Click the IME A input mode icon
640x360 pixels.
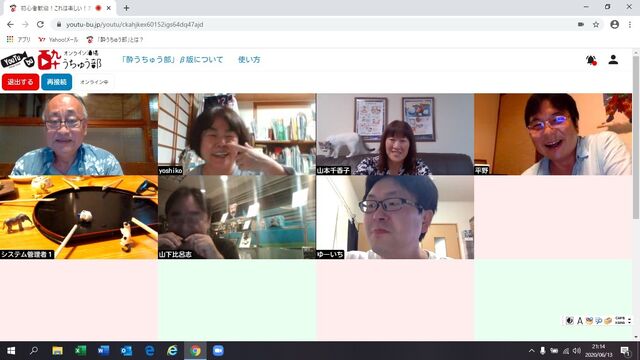[x=580, y=321]
